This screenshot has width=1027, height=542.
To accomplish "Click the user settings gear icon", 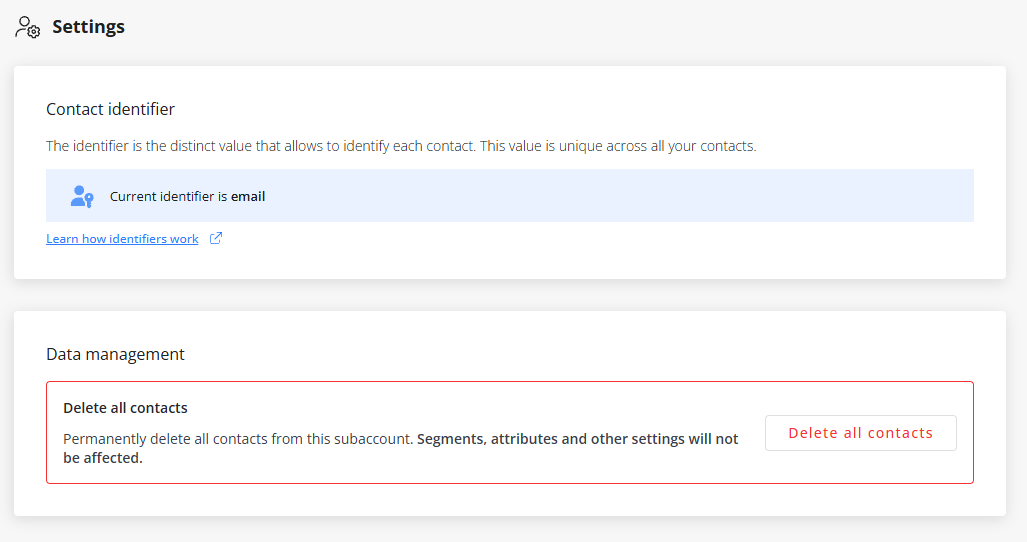I will (28, 27).
